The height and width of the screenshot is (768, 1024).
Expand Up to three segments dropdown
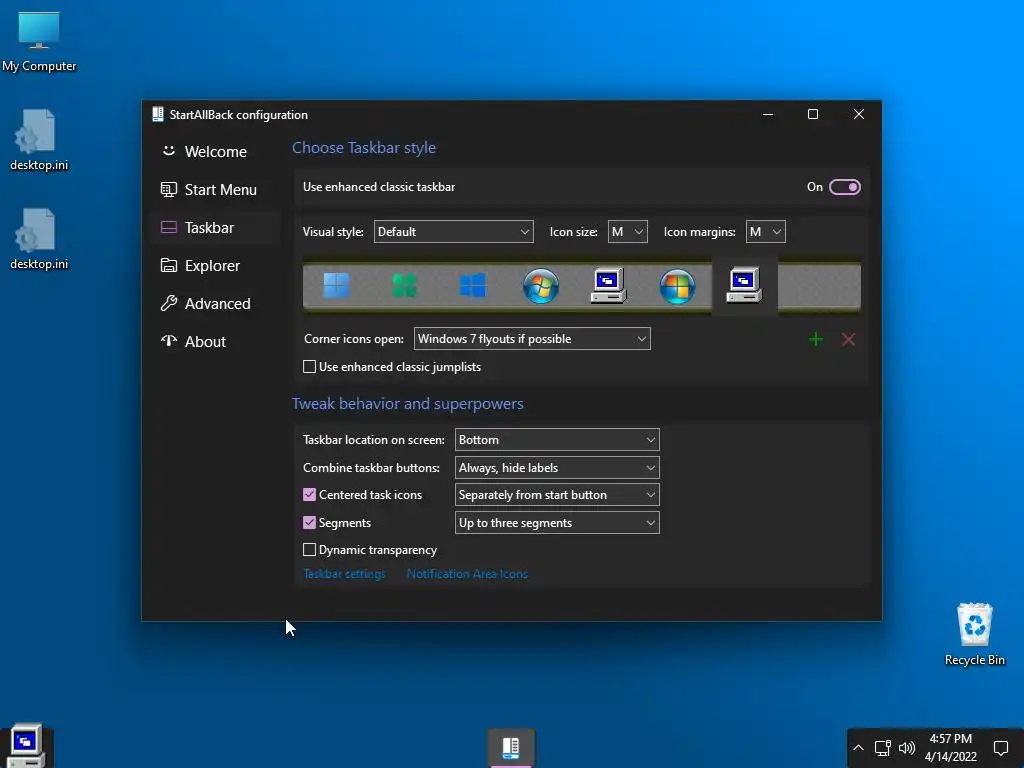point(557,522)
